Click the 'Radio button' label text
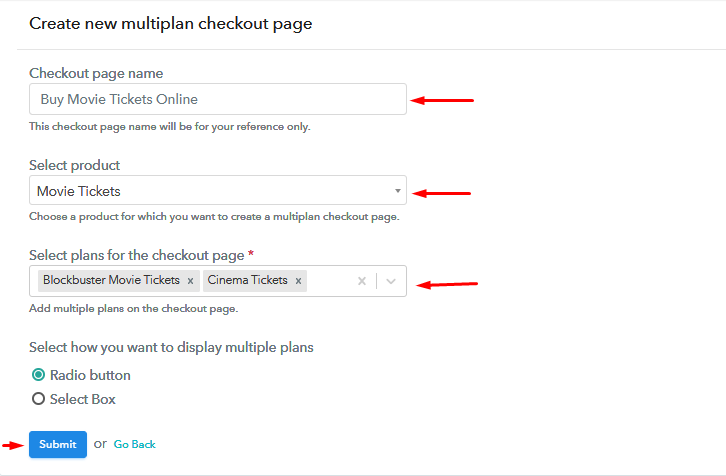The width and height of the screenshot is (726, 476). point(90,375)
